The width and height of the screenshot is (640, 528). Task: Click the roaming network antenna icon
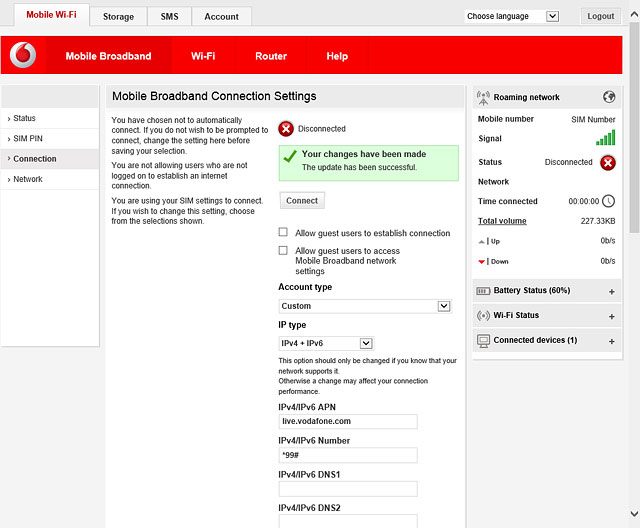(x=483, y=98)
